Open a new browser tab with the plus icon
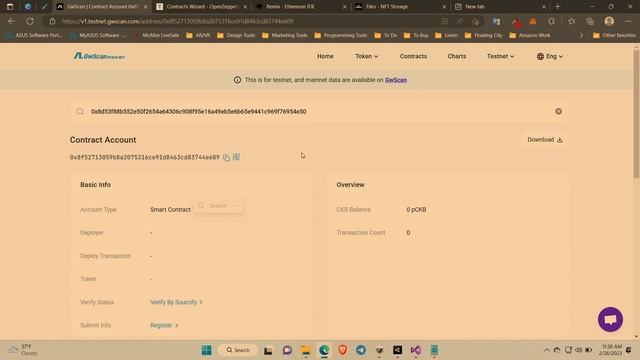Viewport: 640px width, 360px height. tap(558, 7)
